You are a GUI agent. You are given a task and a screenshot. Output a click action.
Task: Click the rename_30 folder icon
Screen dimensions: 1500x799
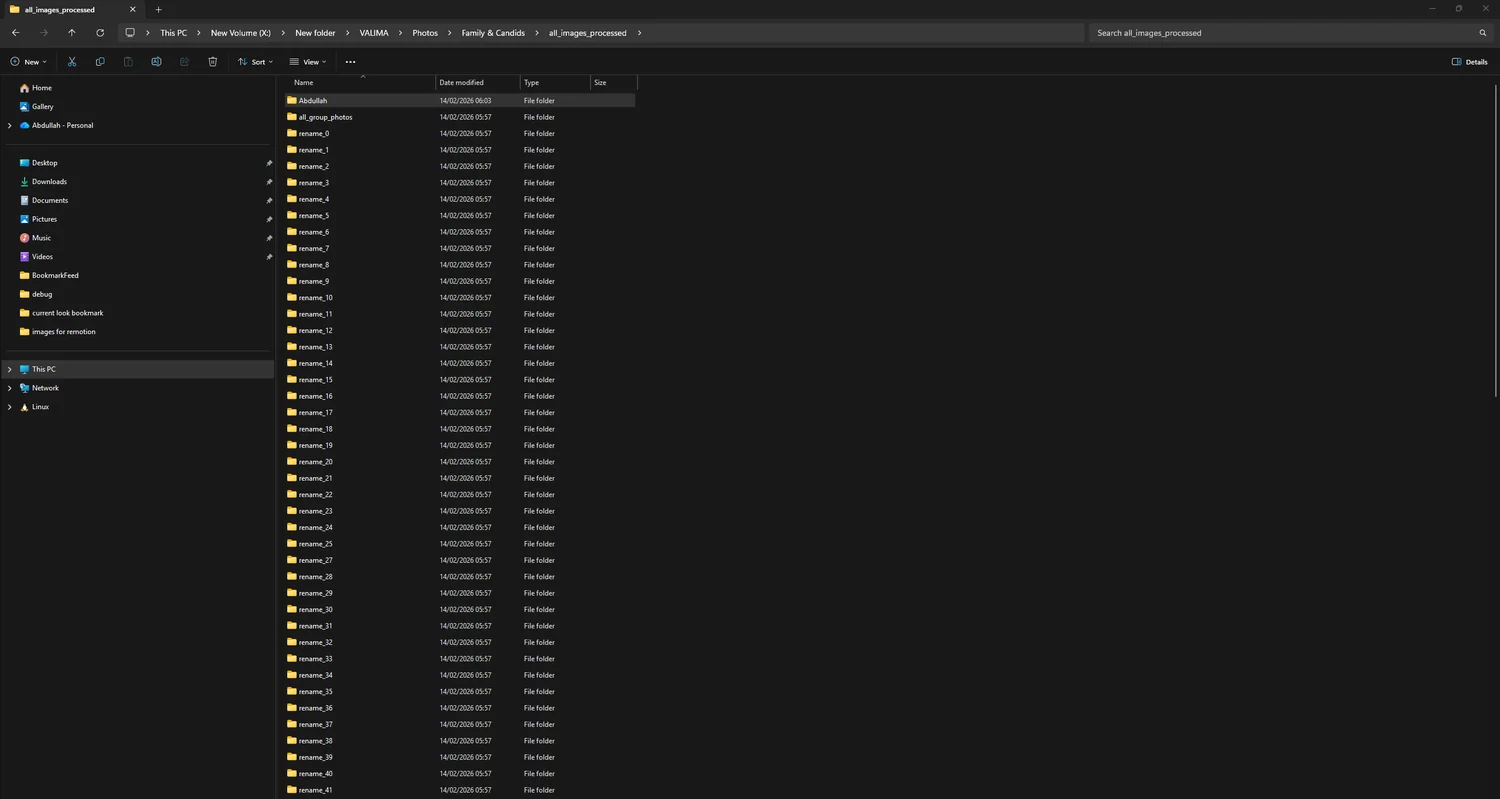tap(292, 609)
